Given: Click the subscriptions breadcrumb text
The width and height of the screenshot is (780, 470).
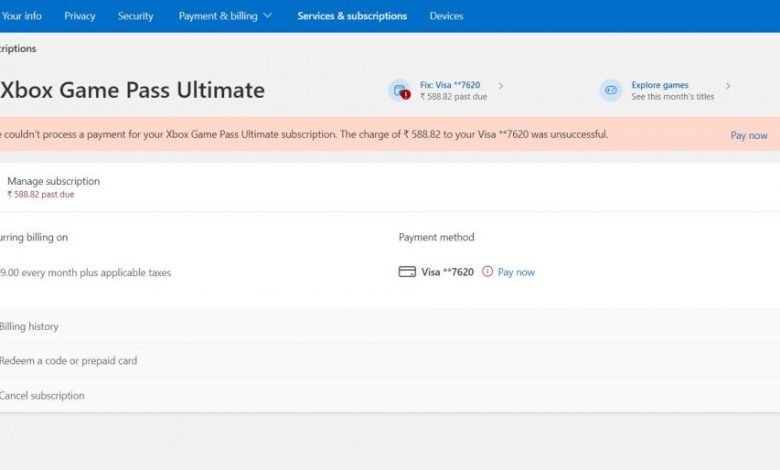Looking at the screenshot, I should (18, 49).
